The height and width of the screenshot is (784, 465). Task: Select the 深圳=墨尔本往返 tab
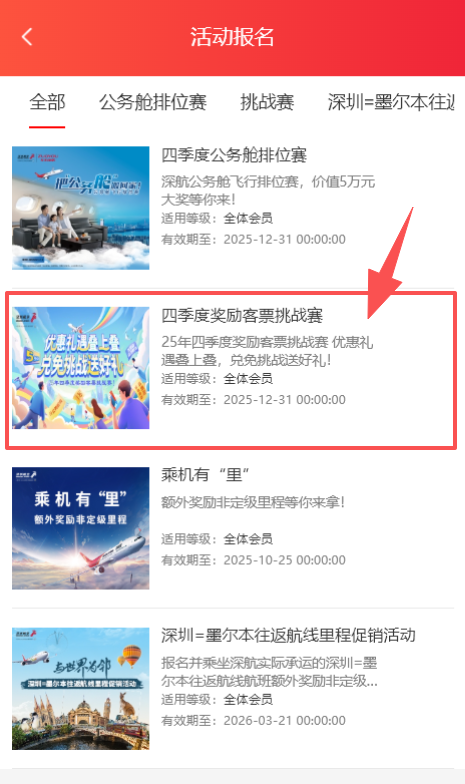tap(390, 102)
